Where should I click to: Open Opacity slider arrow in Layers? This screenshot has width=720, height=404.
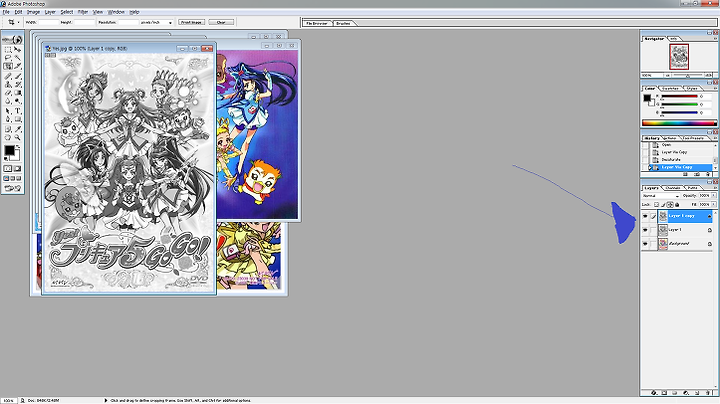(x=714, y=196)
